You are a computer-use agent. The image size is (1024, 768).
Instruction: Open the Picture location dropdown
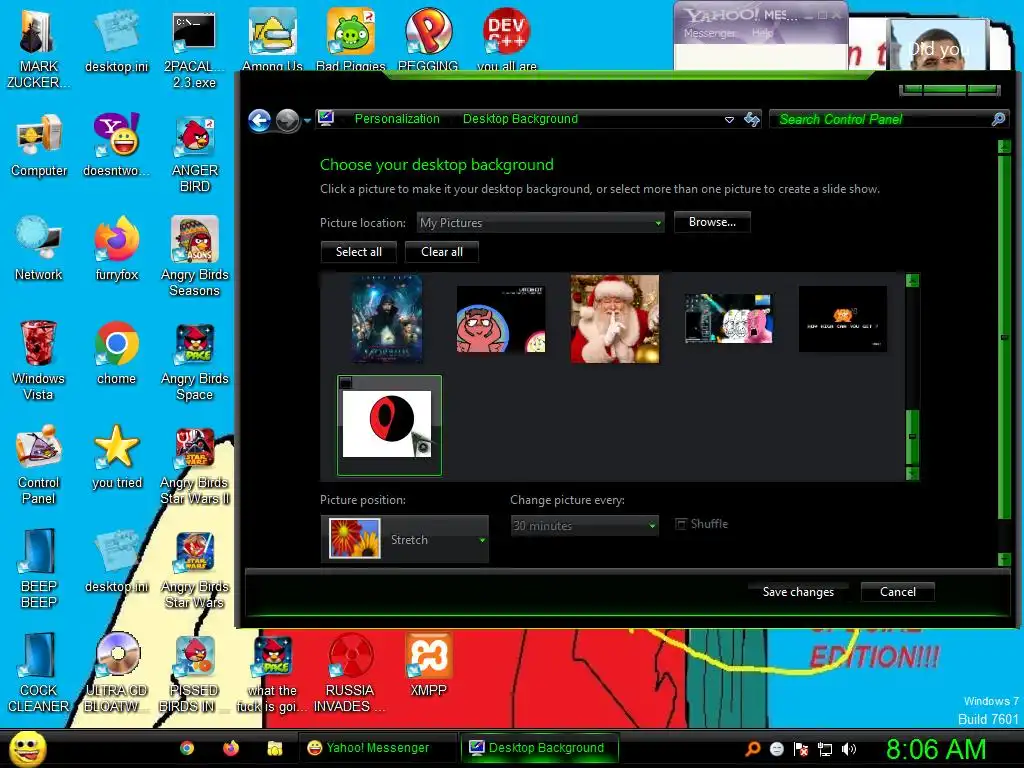[540, 223]
